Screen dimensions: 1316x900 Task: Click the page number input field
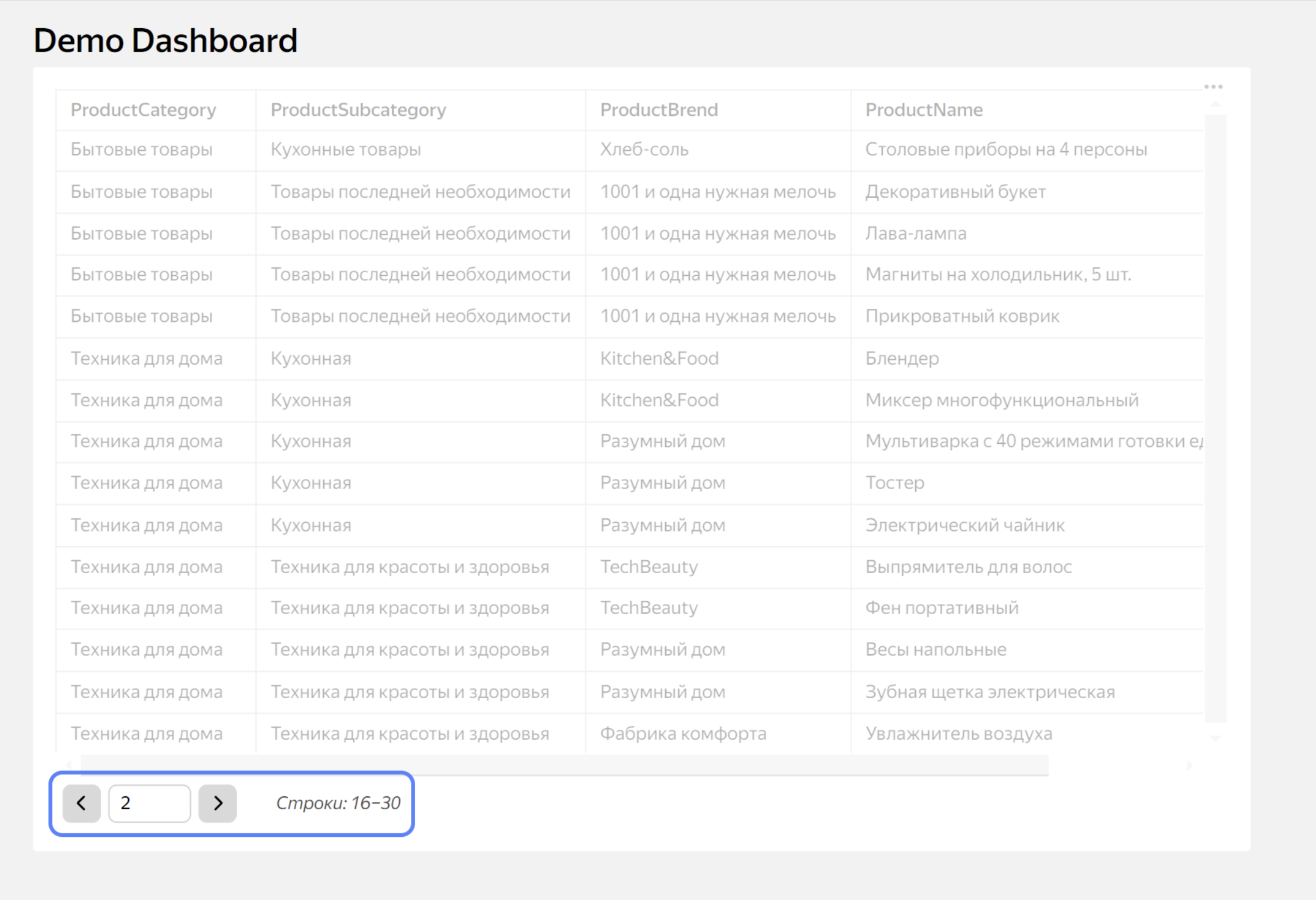coord(149,803)
